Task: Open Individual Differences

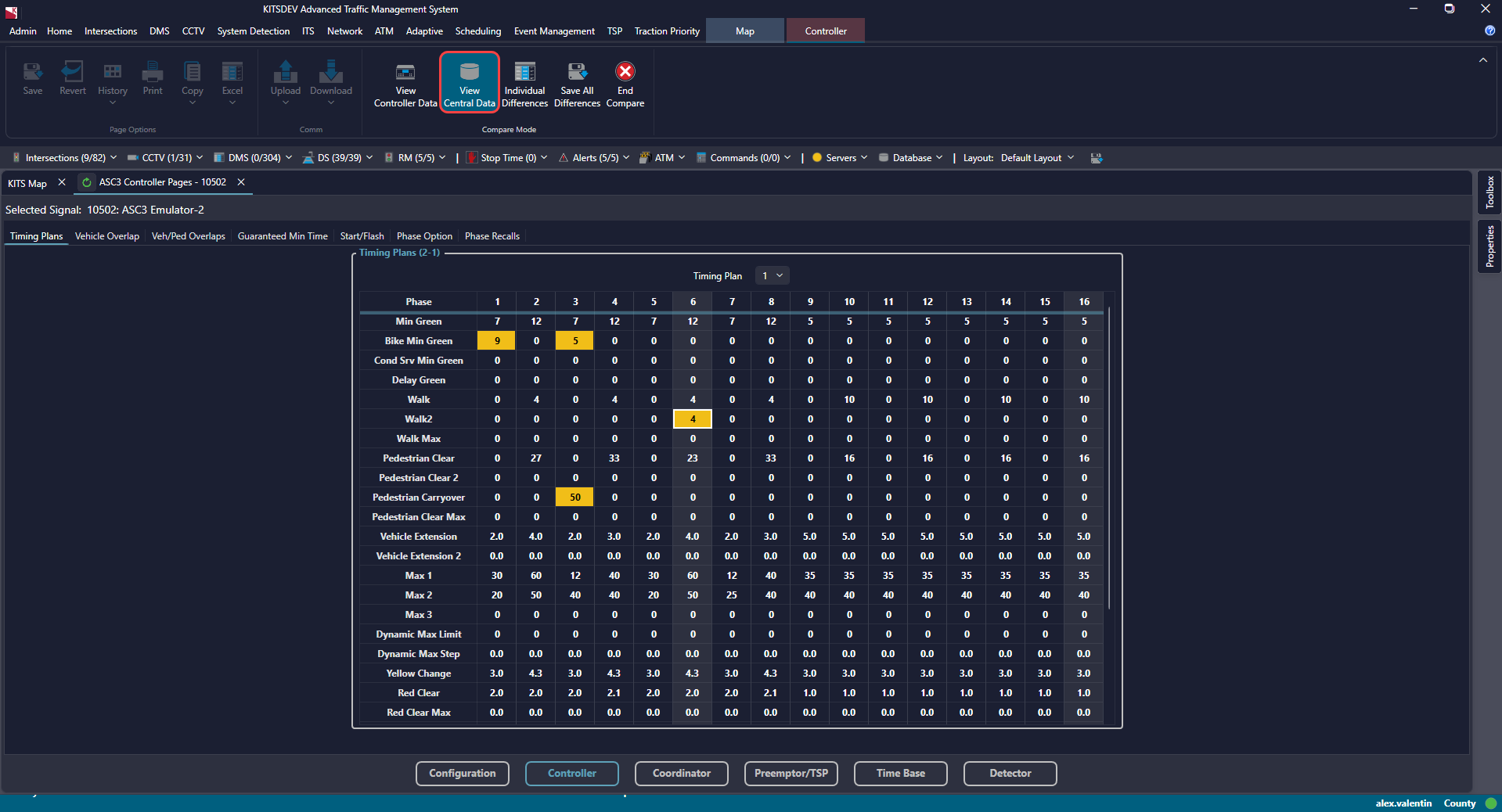Action: (x=524, y=84)
